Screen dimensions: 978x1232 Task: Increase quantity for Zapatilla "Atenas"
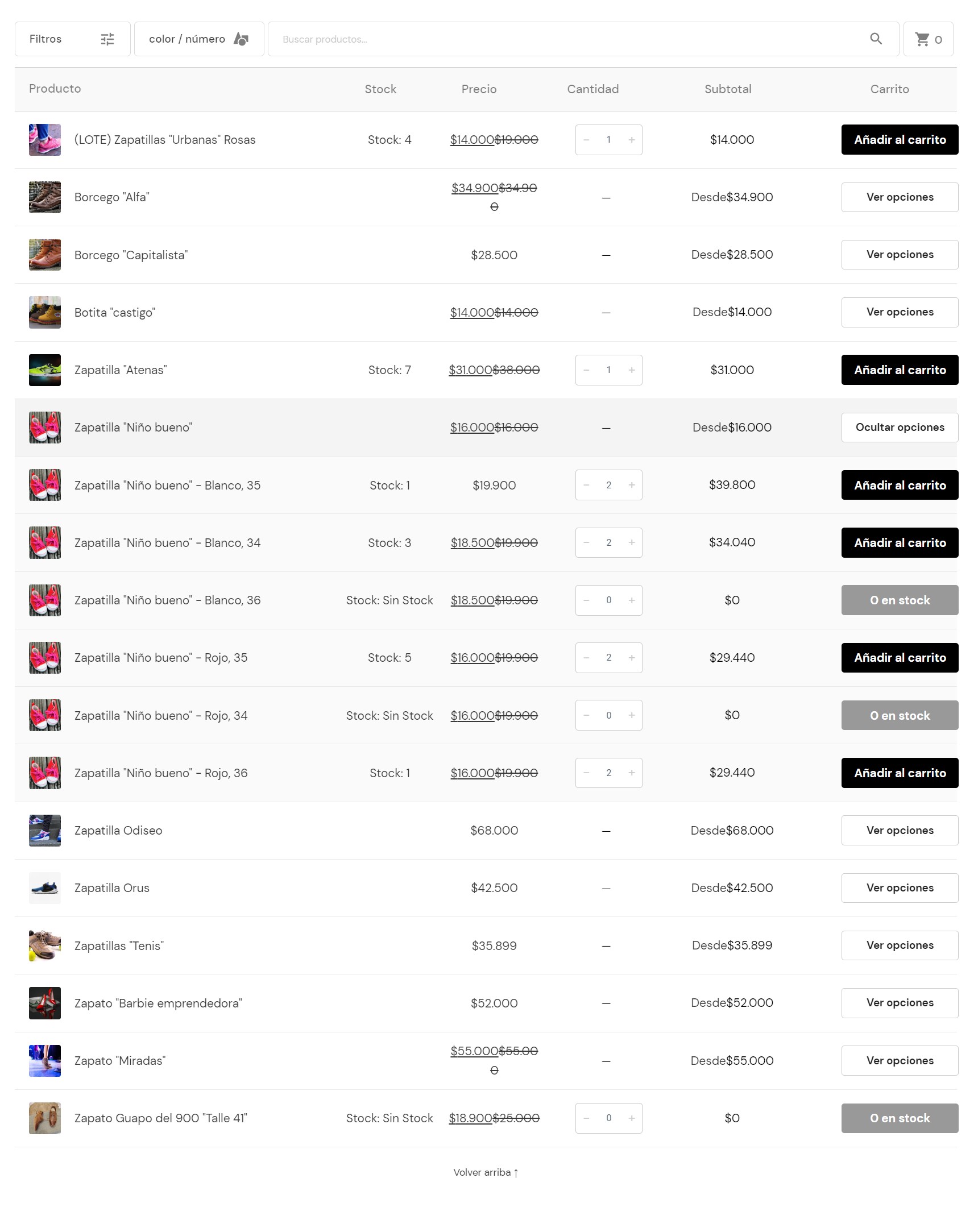pos(632,370)
